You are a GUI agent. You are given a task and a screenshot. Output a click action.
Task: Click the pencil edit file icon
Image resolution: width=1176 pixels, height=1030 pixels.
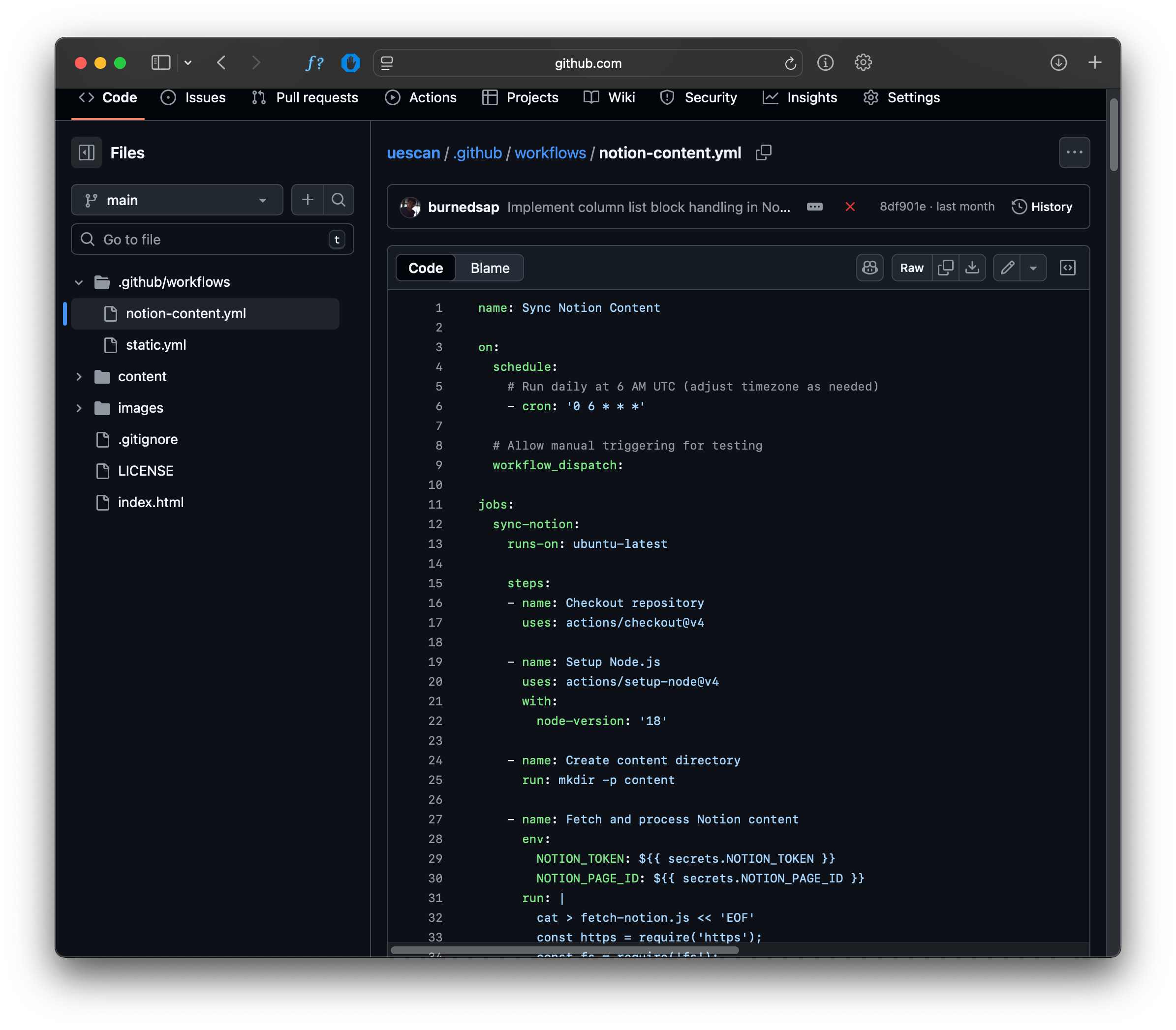[x=1007, y=268]
